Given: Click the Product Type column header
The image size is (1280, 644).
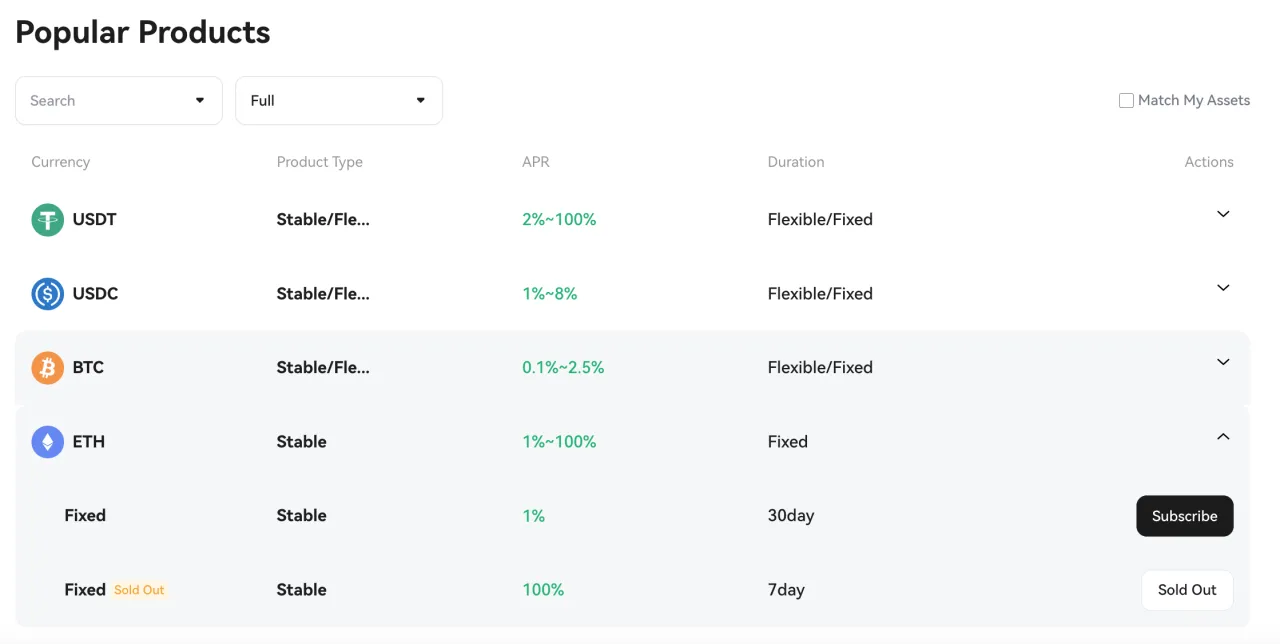Looking at the screenshot, I should click(320, 162).
